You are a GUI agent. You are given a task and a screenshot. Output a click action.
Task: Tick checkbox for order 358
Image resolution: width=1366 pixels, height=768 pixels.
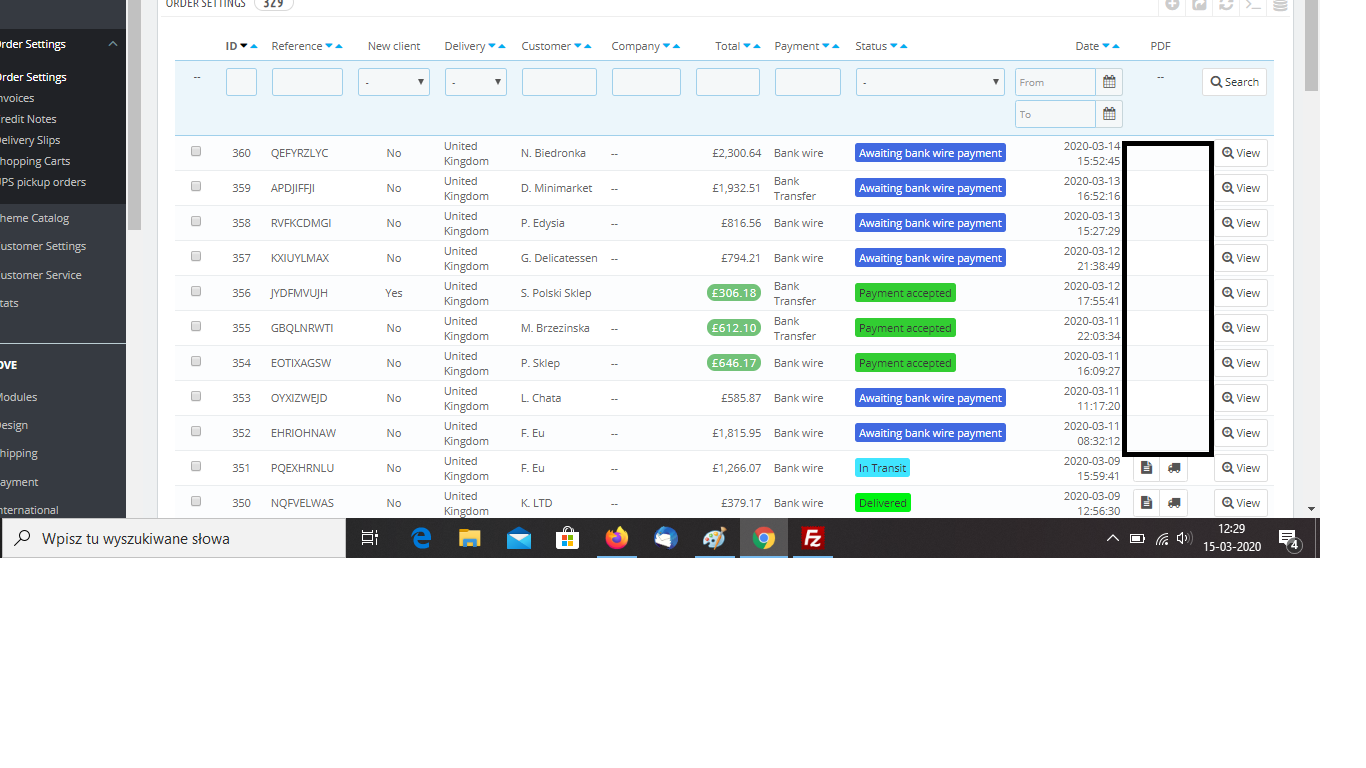point(196,221)
